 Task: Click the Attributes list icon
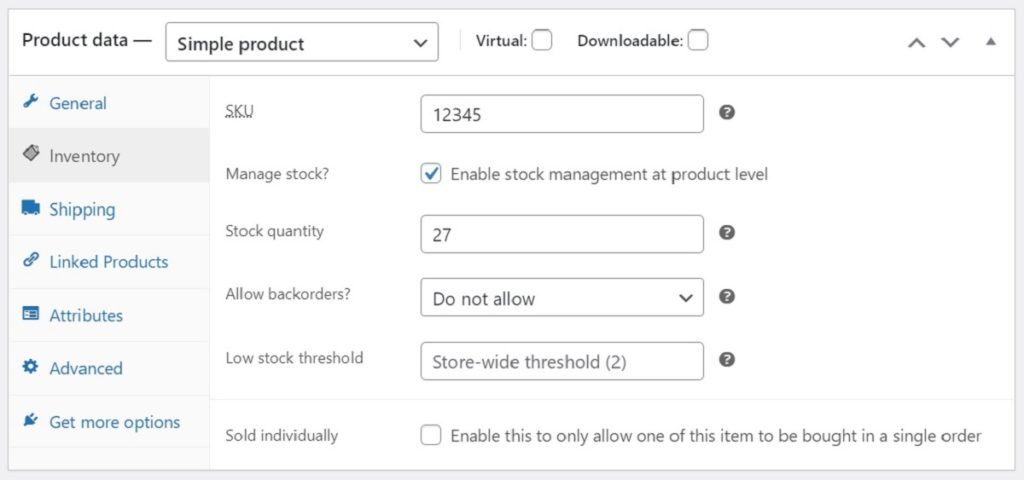(31, 313)
